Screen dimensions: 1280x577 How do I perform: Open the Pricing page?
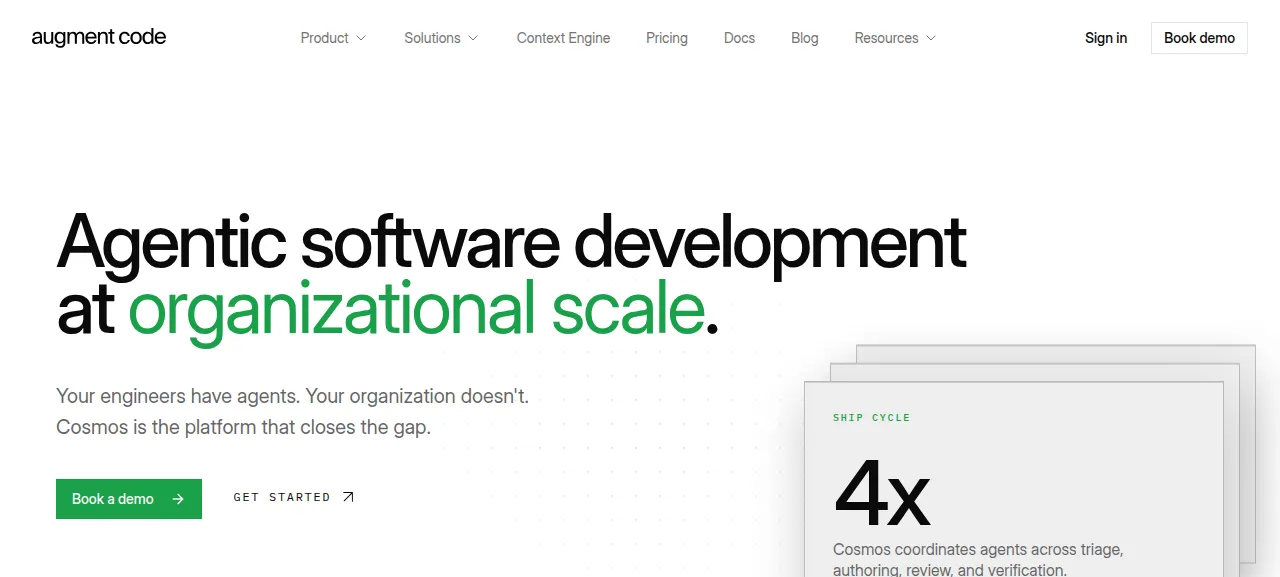tap(667, 38)
